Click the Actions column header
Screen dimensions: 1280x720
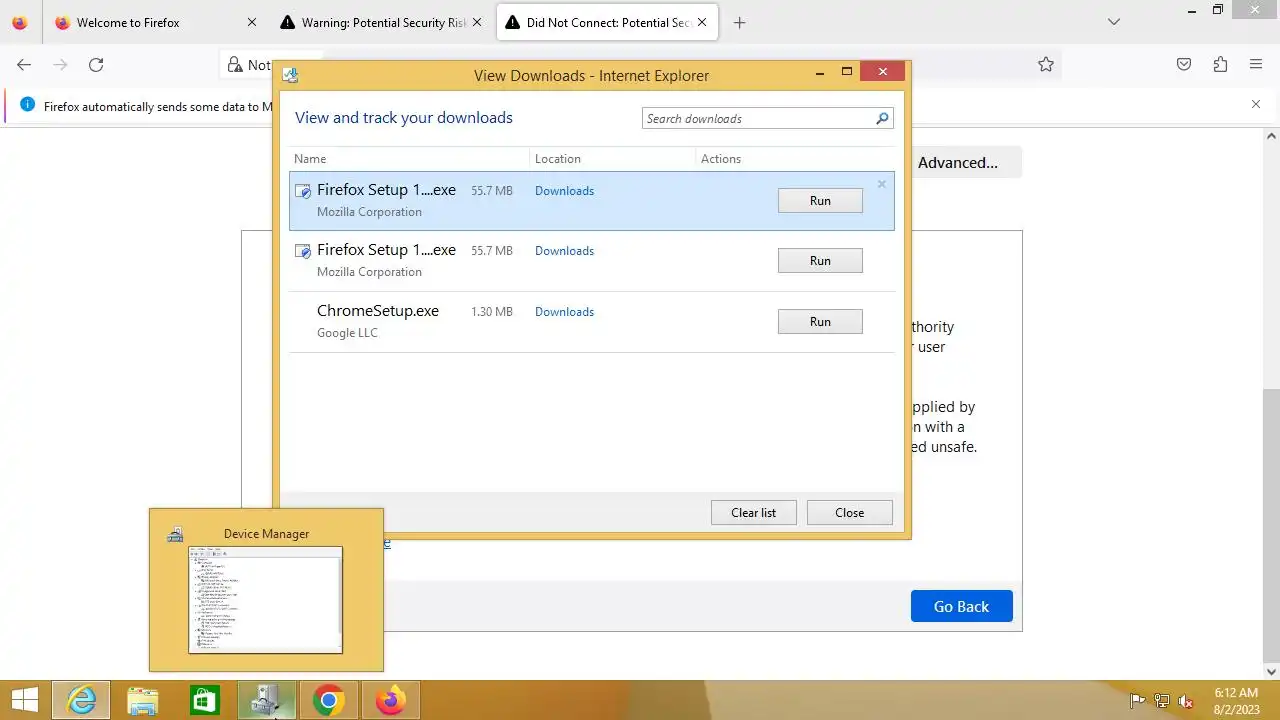pyautogui.click(x=795, y=158)
